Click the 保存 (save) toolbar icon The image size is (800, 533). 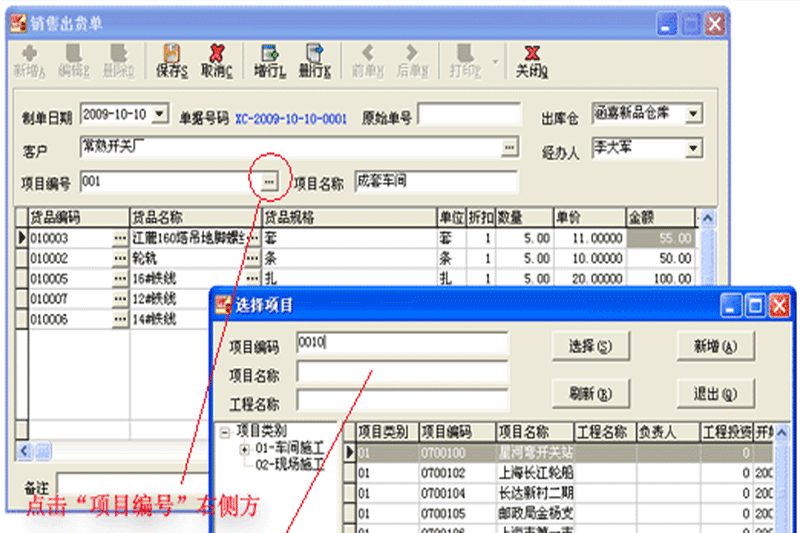[x=171, y=61]
